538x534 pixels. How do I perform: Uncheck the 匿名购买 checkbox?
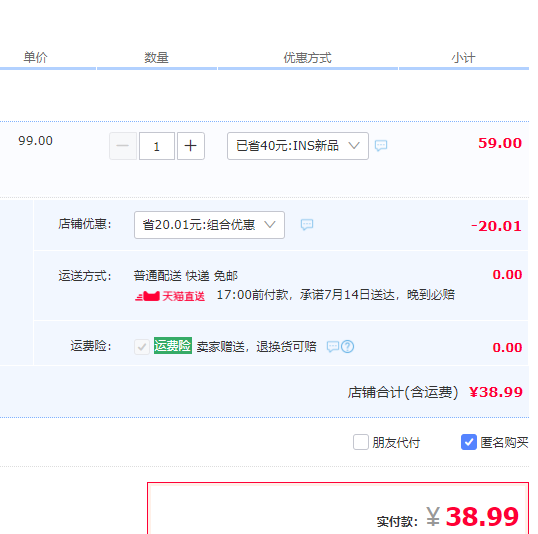tap(469, 442)
